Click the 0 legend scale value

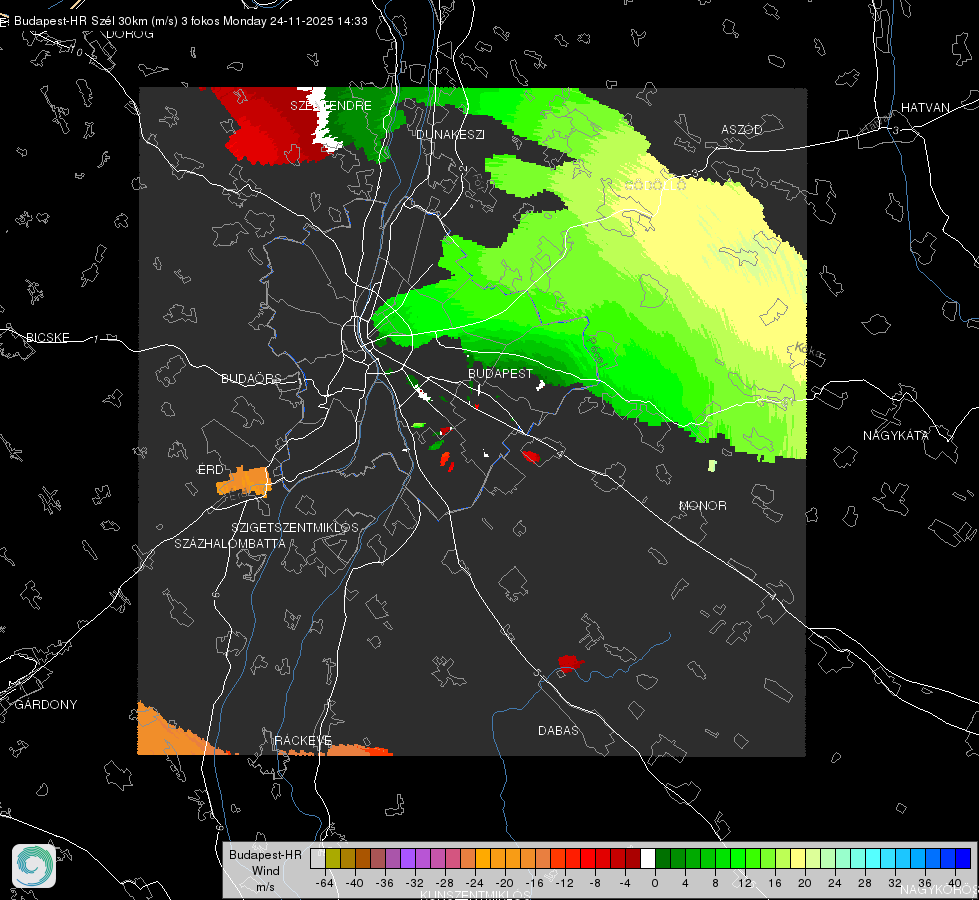tap(654, 883)
